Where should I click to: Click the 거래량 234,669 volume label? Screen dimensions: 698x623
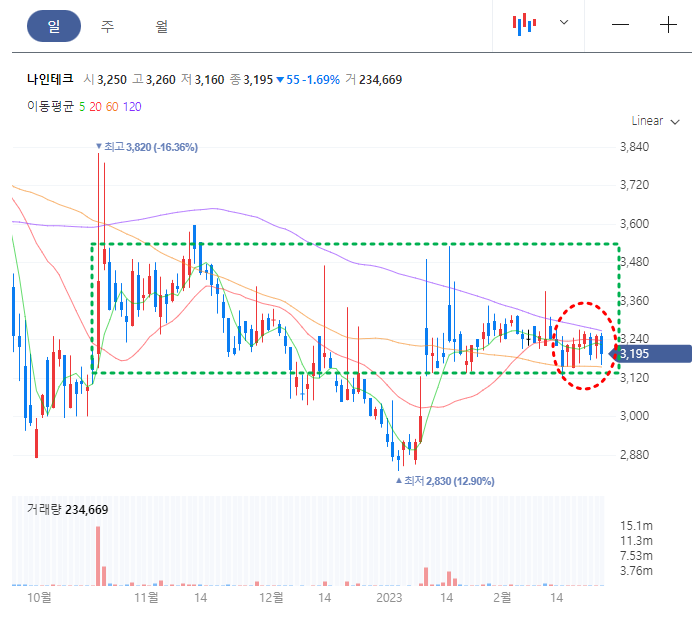pyautogui.click(x=68, y=510)
